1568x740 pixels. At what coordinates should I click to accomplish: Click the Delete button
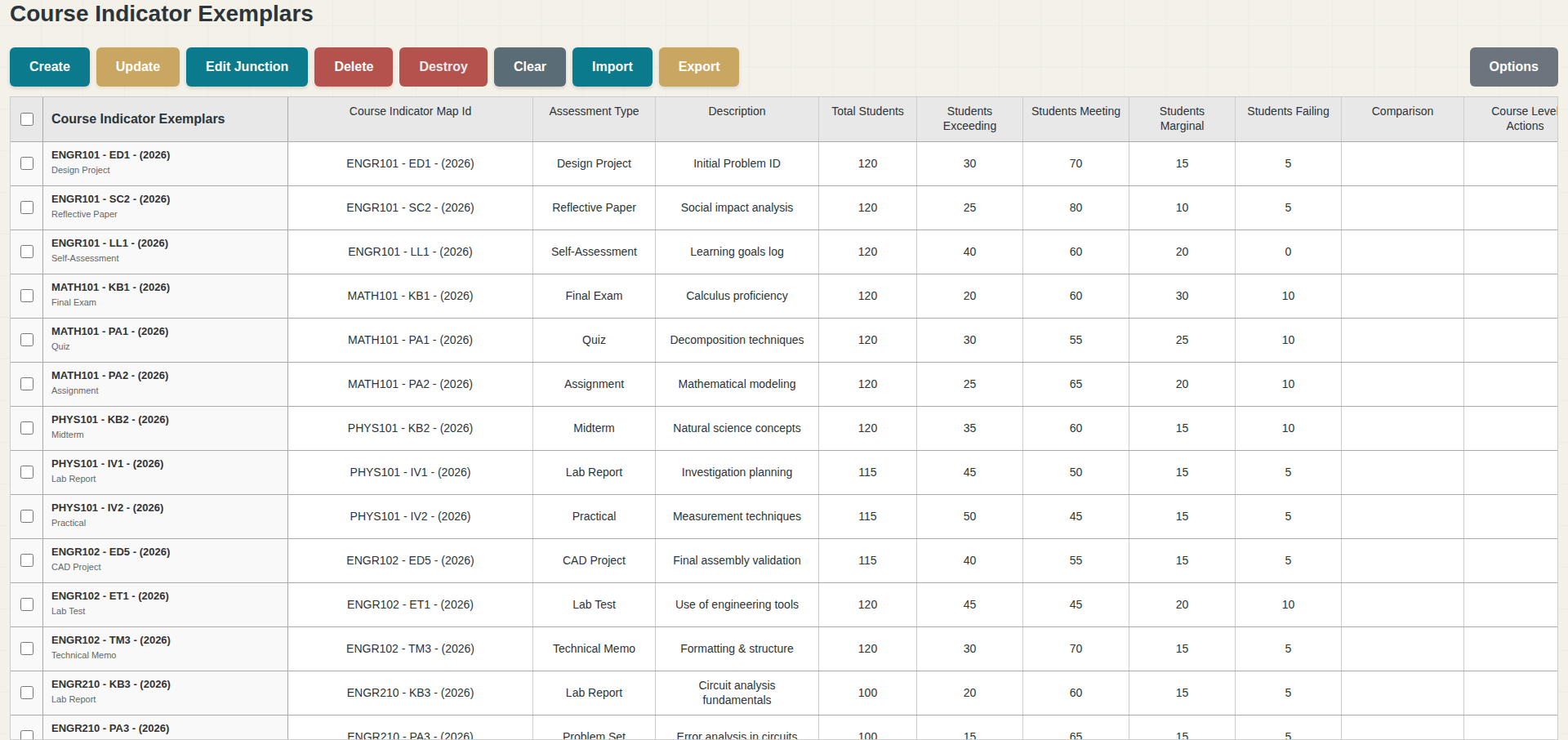pos(353,66)
